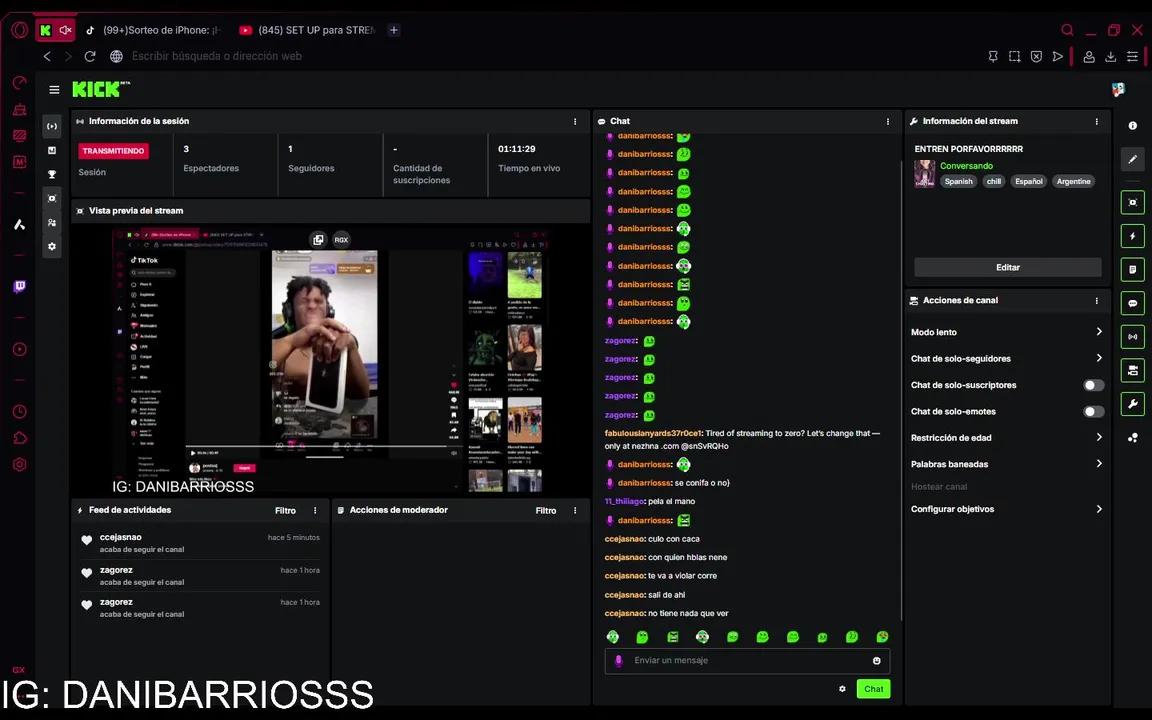This screenshot has width=1152, height=720.
Task: Click fabulouslanyards37r0ce1 username in chat
Action: [653, 433]
